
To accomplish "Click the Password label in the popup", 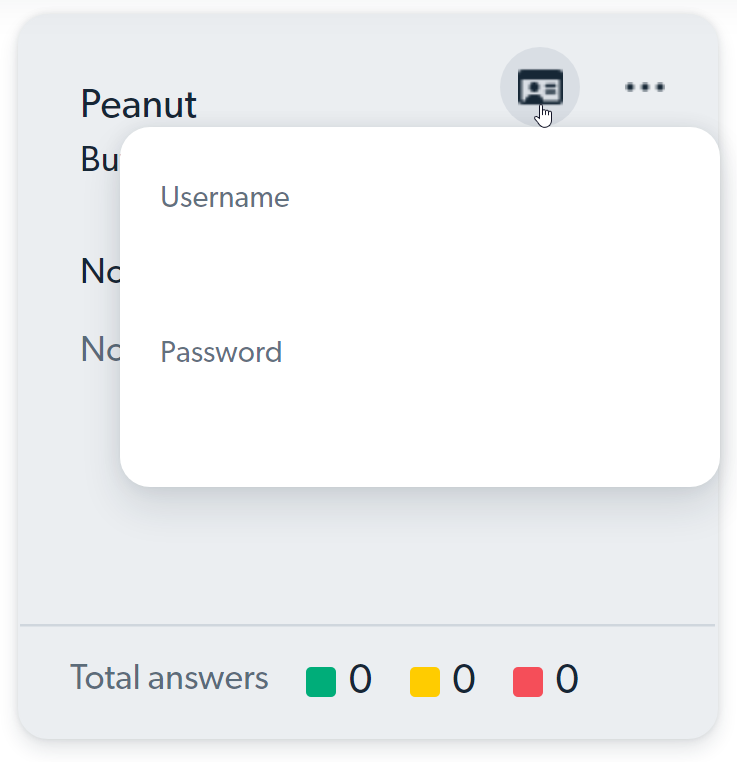I will pyautogui.click(x=221, y=351).
